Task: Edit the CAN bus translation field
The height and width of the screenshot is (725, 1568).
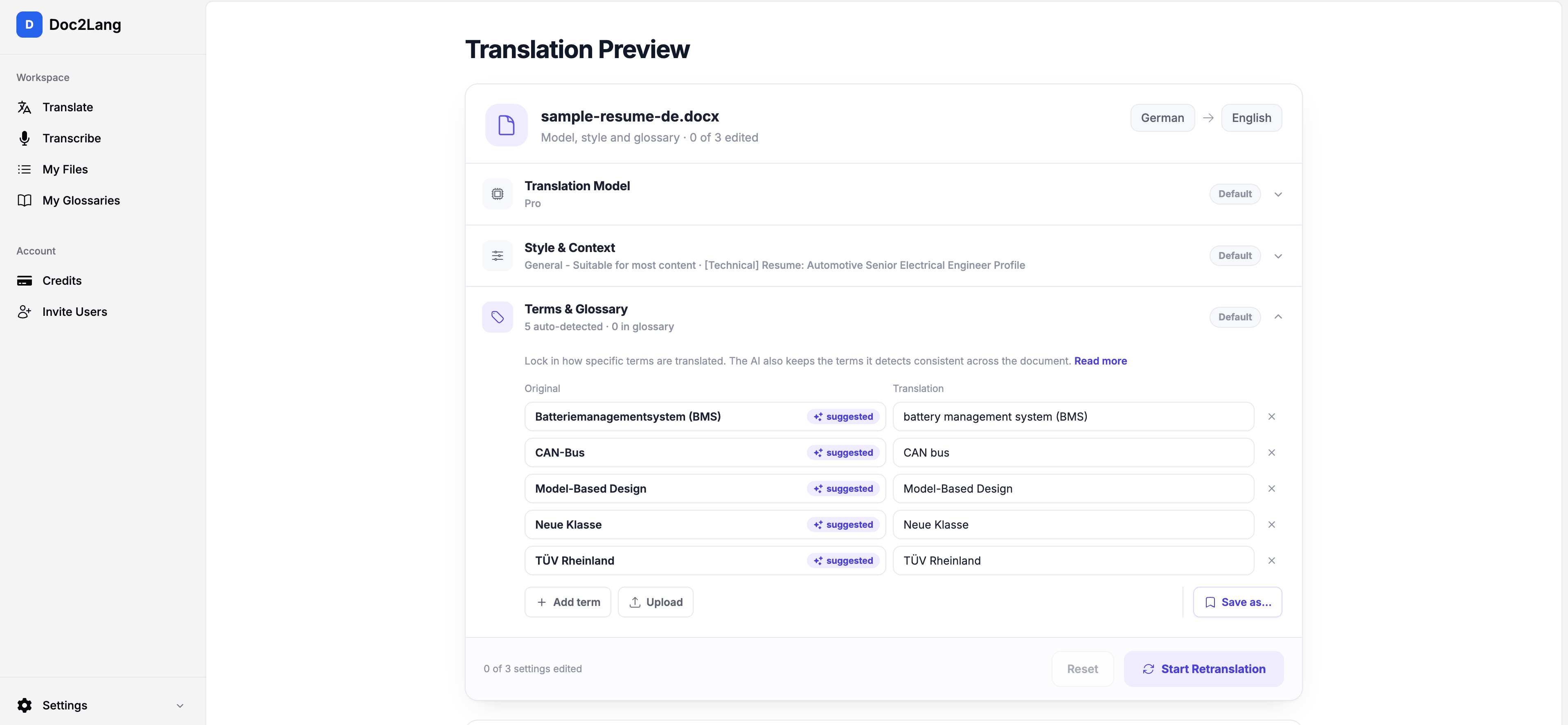Action: tap(1072, 452)
